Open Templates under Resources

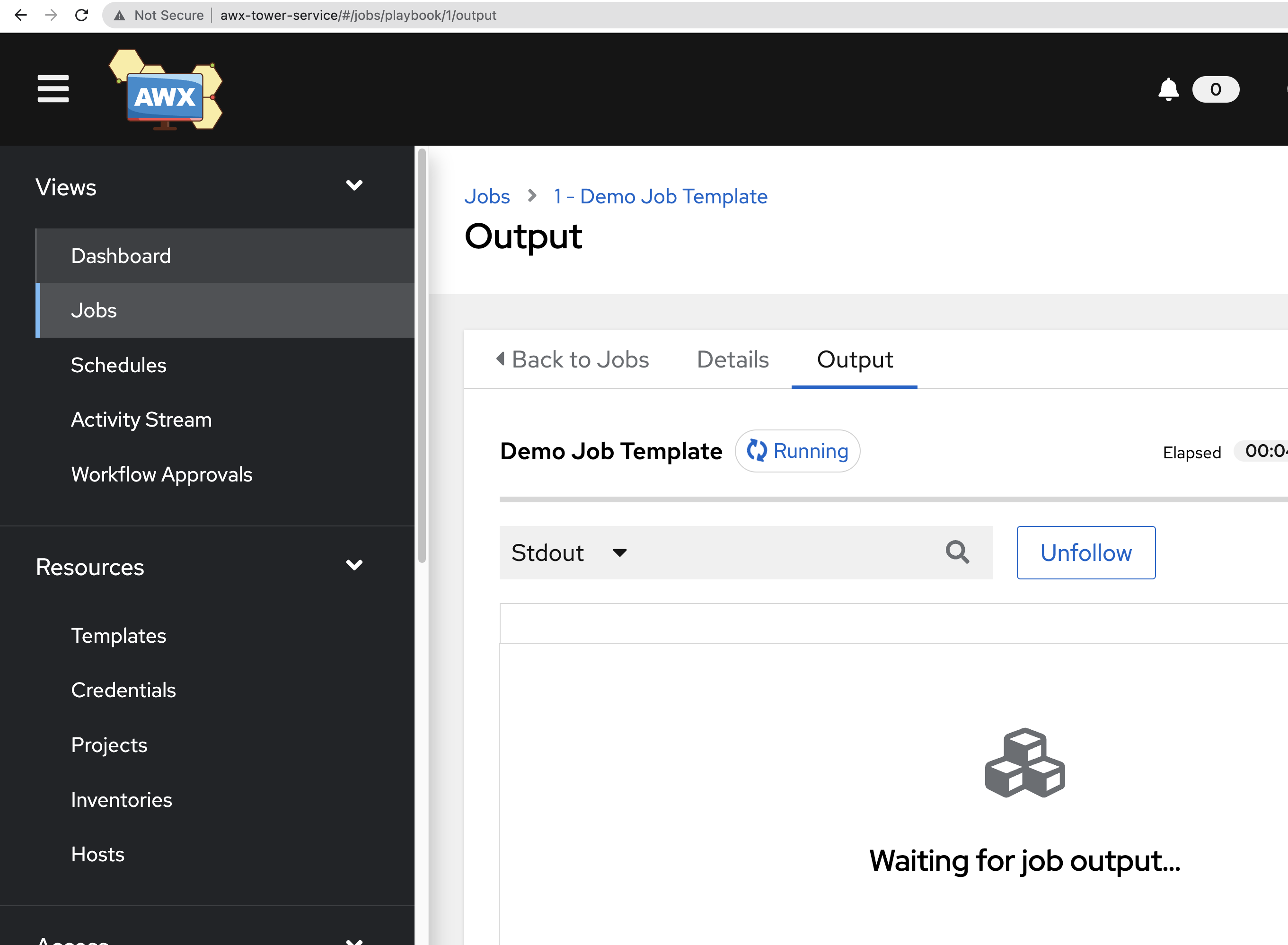pyautogui.click(x=225, y=636)
